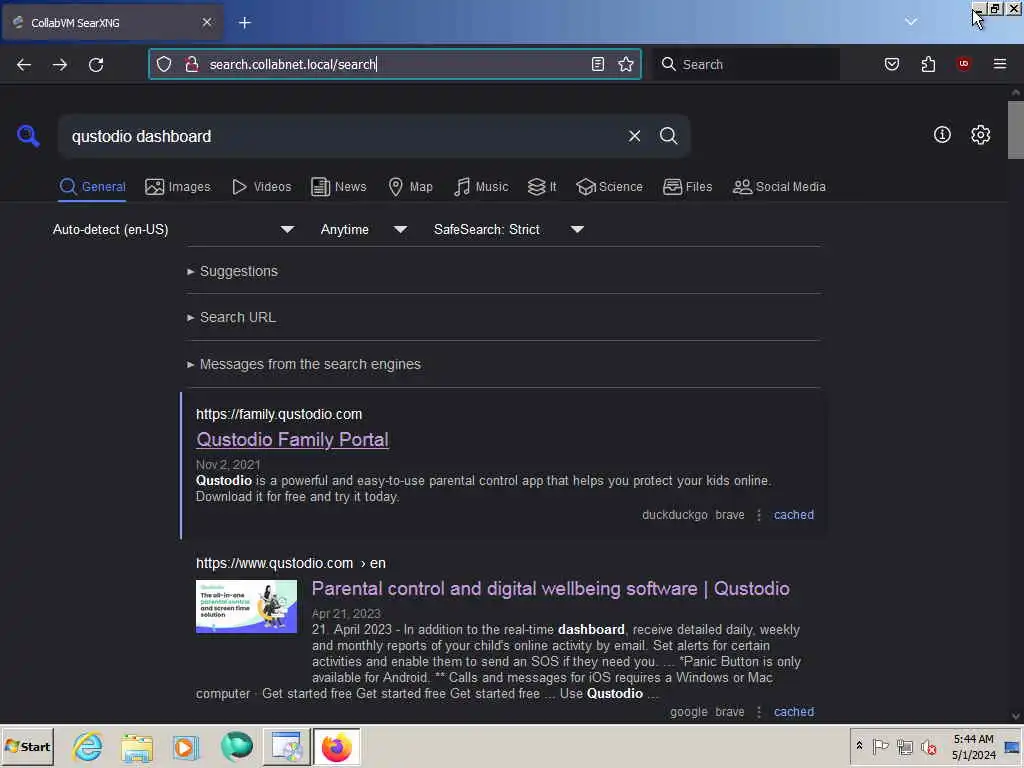Click google engine label
The image size is (1024, 768).
pos(688,712)
